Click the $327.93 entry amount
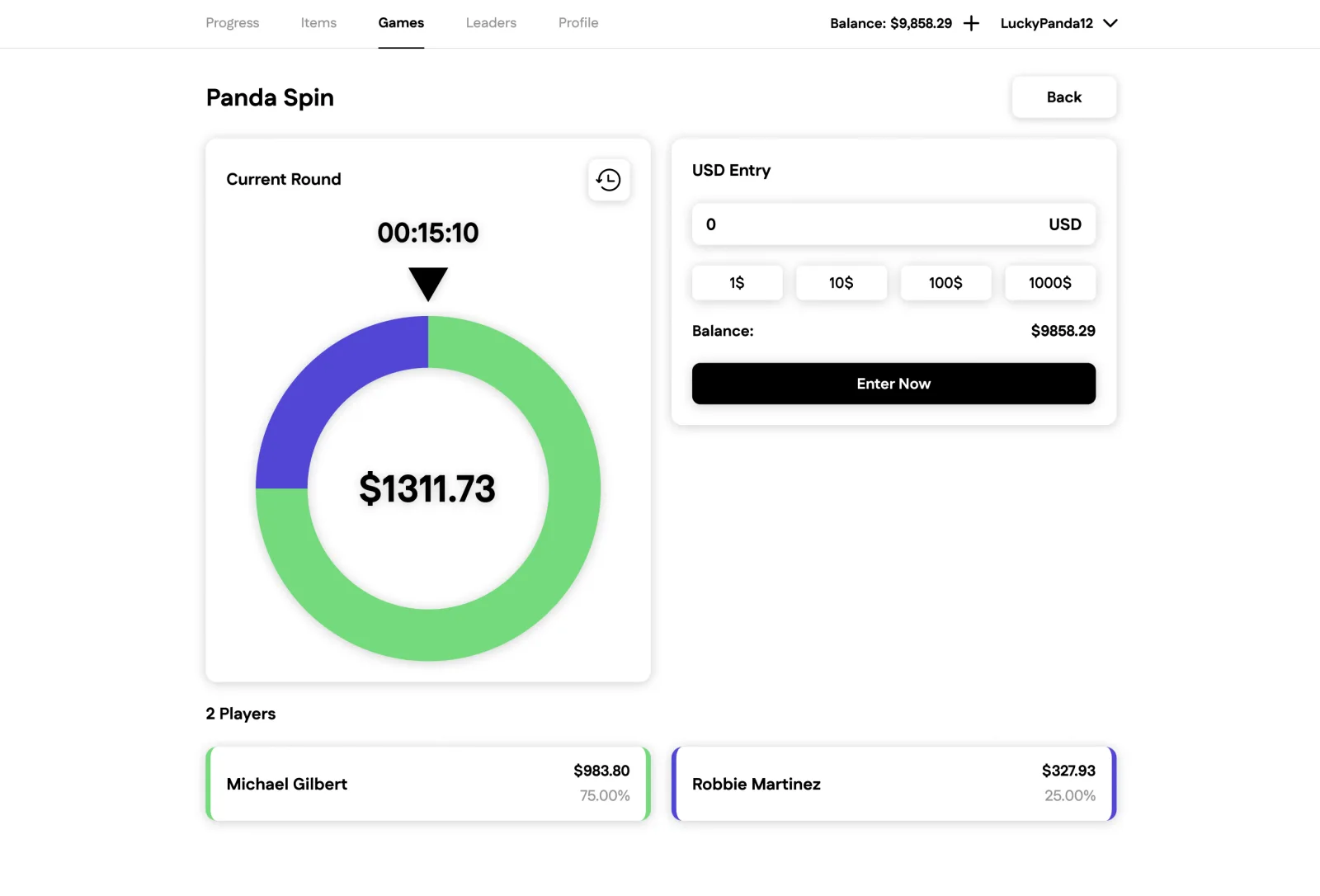Screen dimensions: 1320x896 click(1068, 771)
